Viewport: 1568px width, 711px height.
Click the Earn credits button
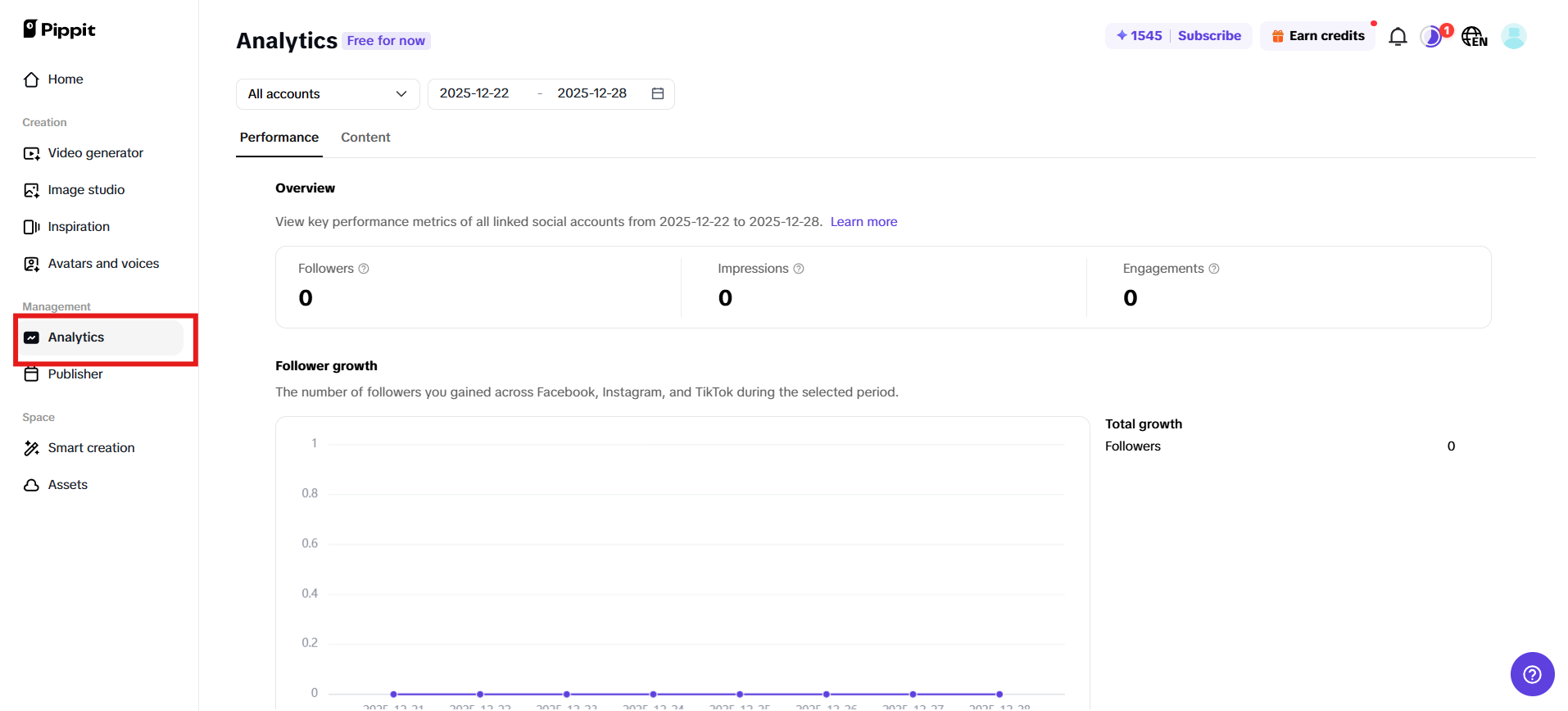[x=1317, y=36]
